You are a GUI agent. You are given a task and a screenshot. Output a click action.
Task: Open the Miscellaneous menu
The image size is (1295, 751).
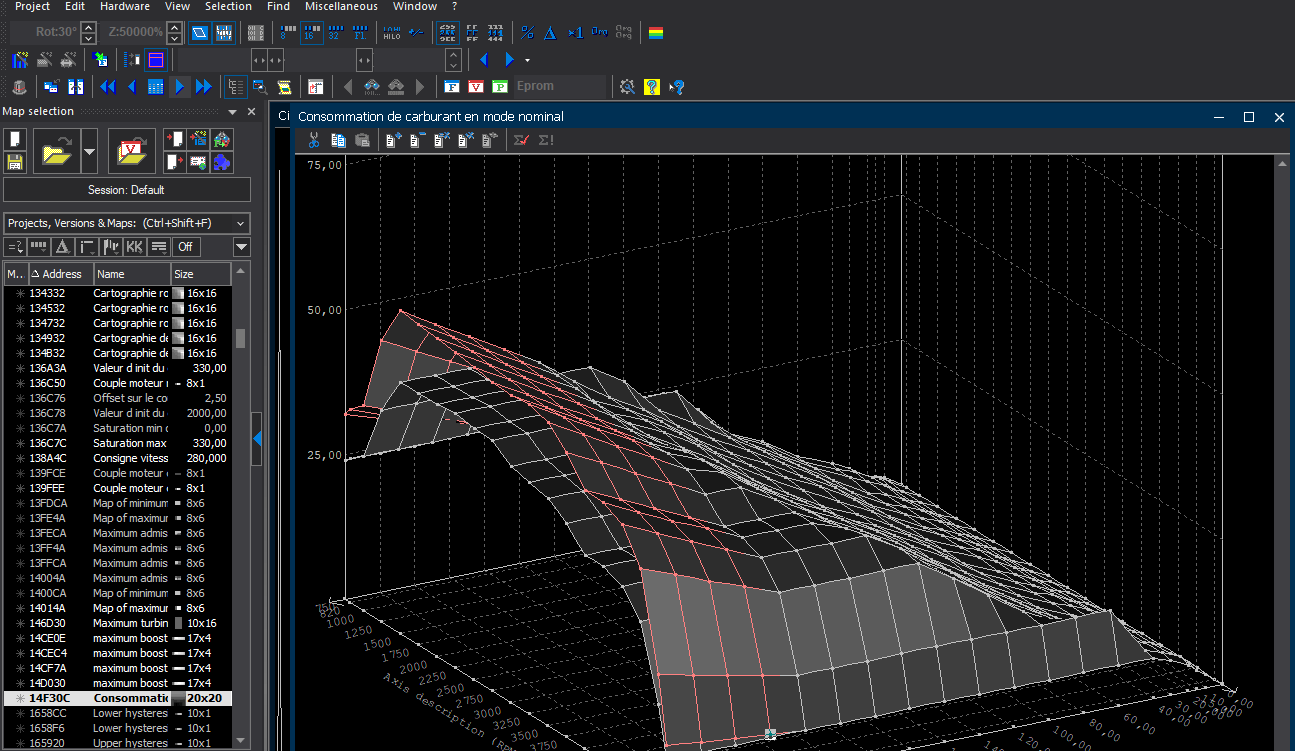(x=341, y=6)
